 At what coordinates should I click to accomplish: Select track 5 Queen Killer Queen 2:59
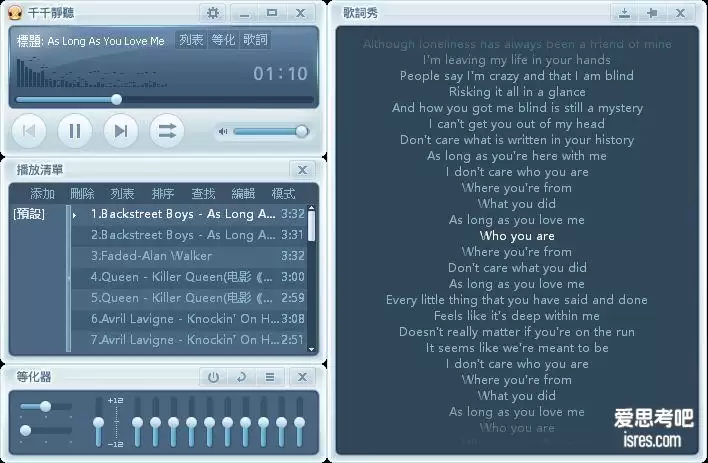[x=189, y=298]
